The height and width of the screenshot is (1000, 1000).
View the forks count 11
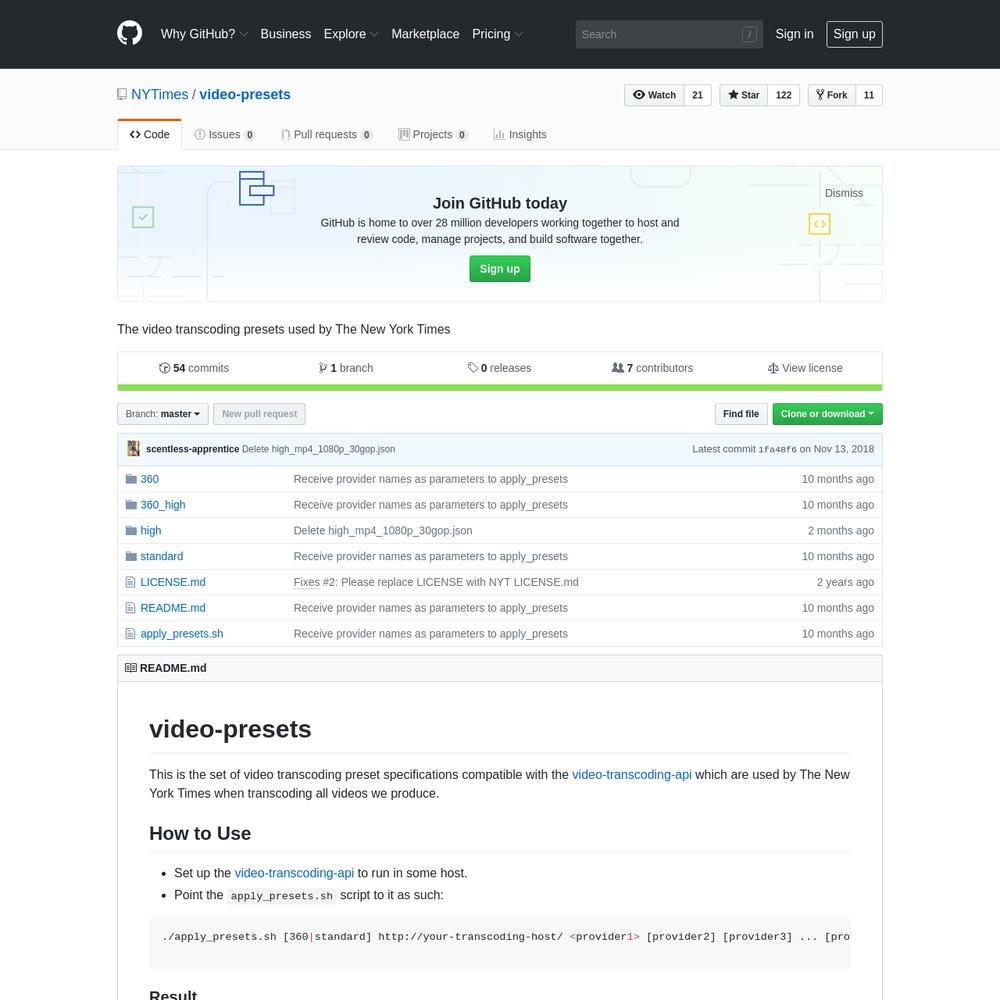point(869,95)
